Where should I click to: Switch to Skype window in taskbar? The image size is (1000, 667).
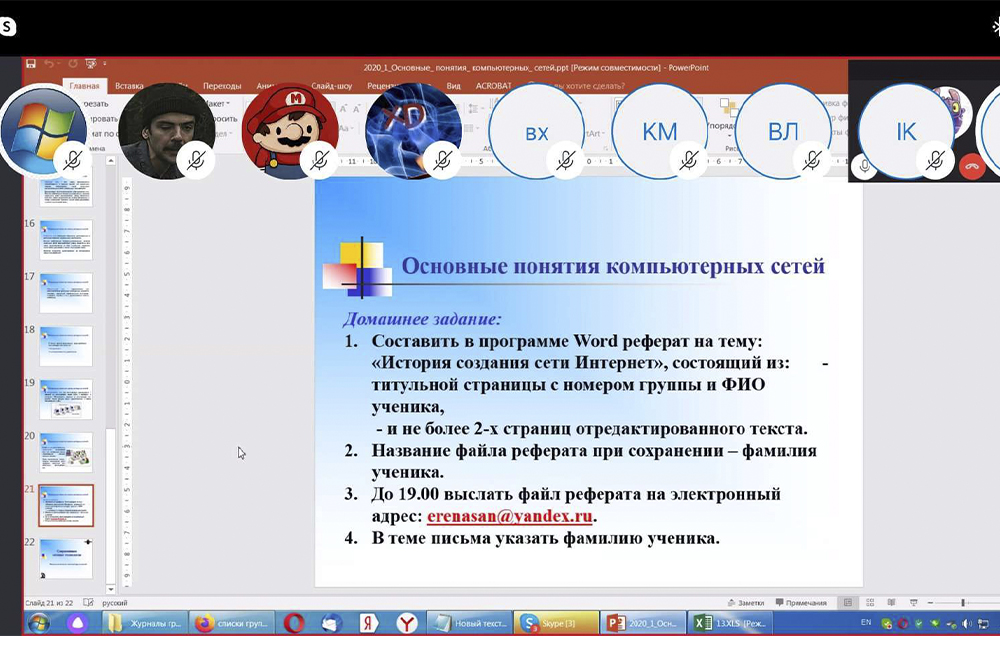pyautogui.click(x=557, y=623)
